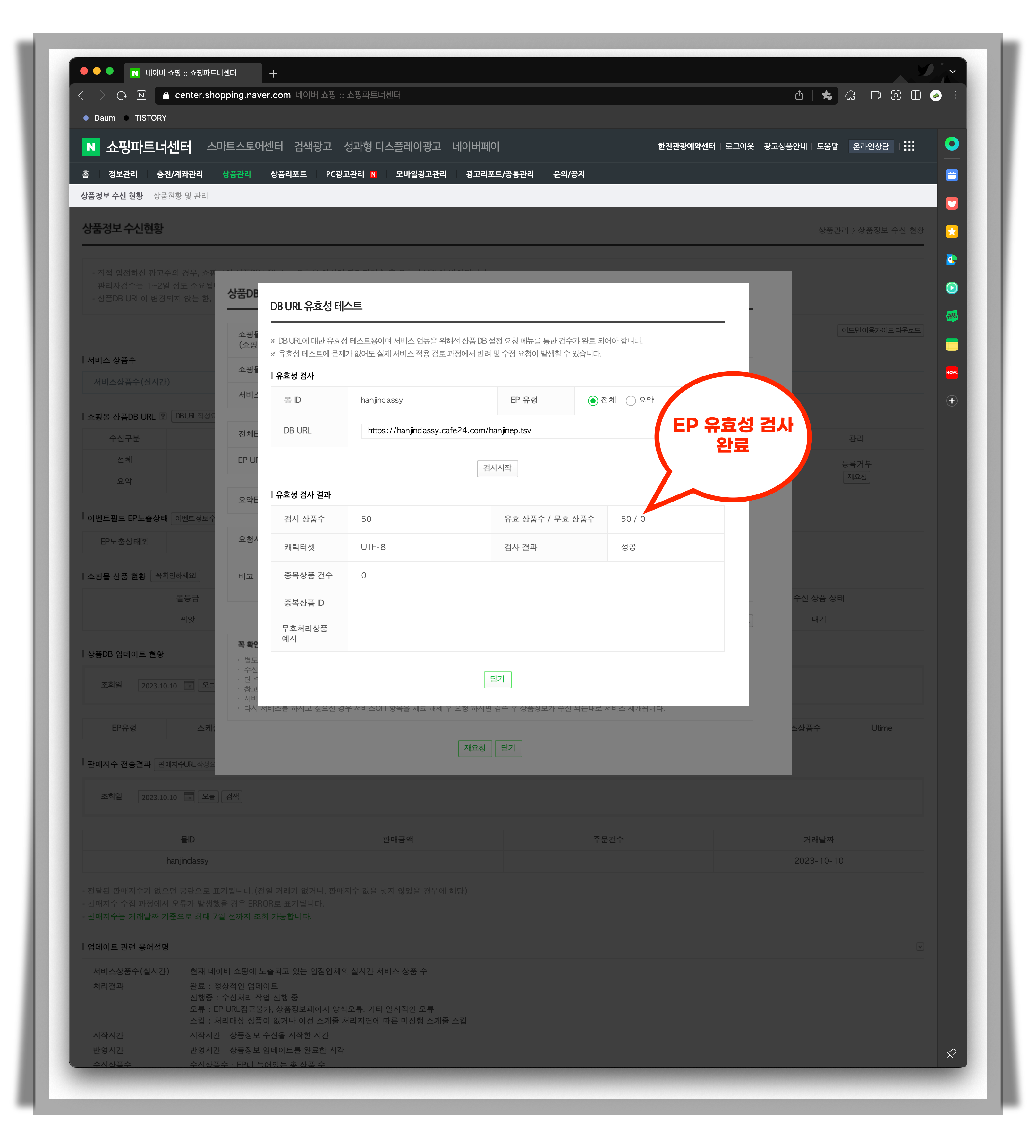
Task: Open the 홈 menu item
Action: pyautogui.click(x=85, y=174)
